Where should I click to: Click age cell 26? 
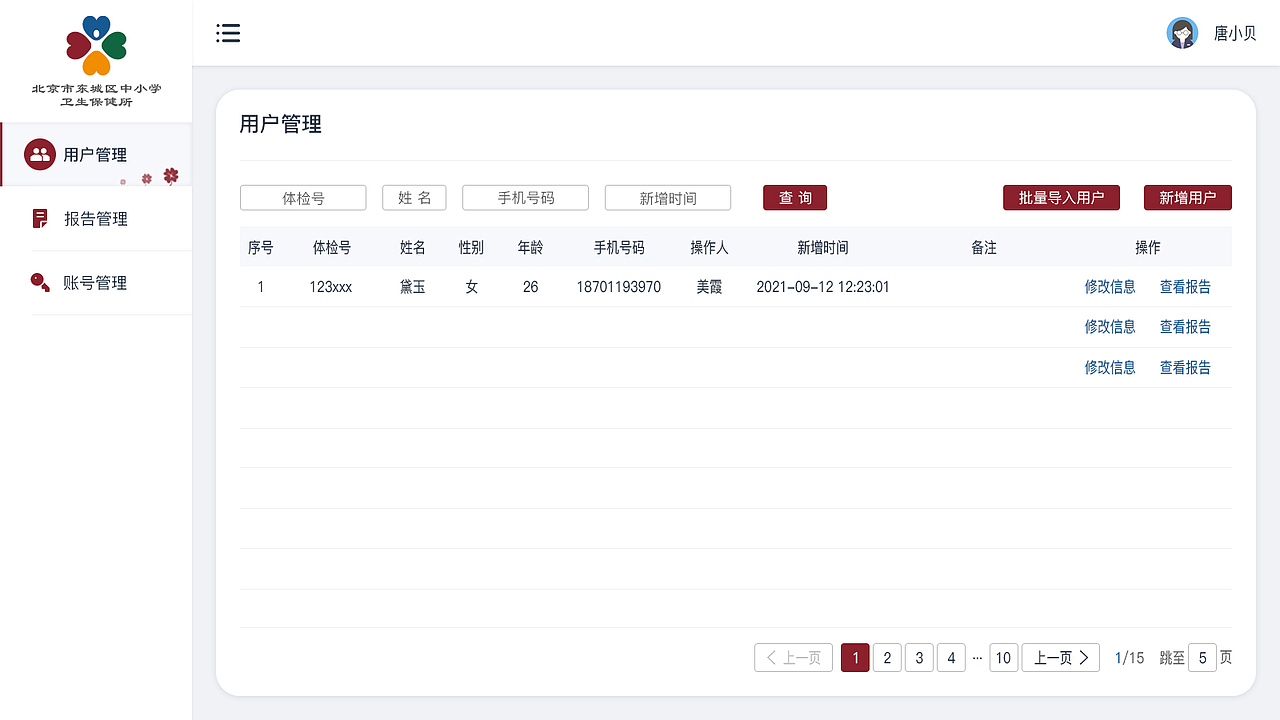point(530,287)
